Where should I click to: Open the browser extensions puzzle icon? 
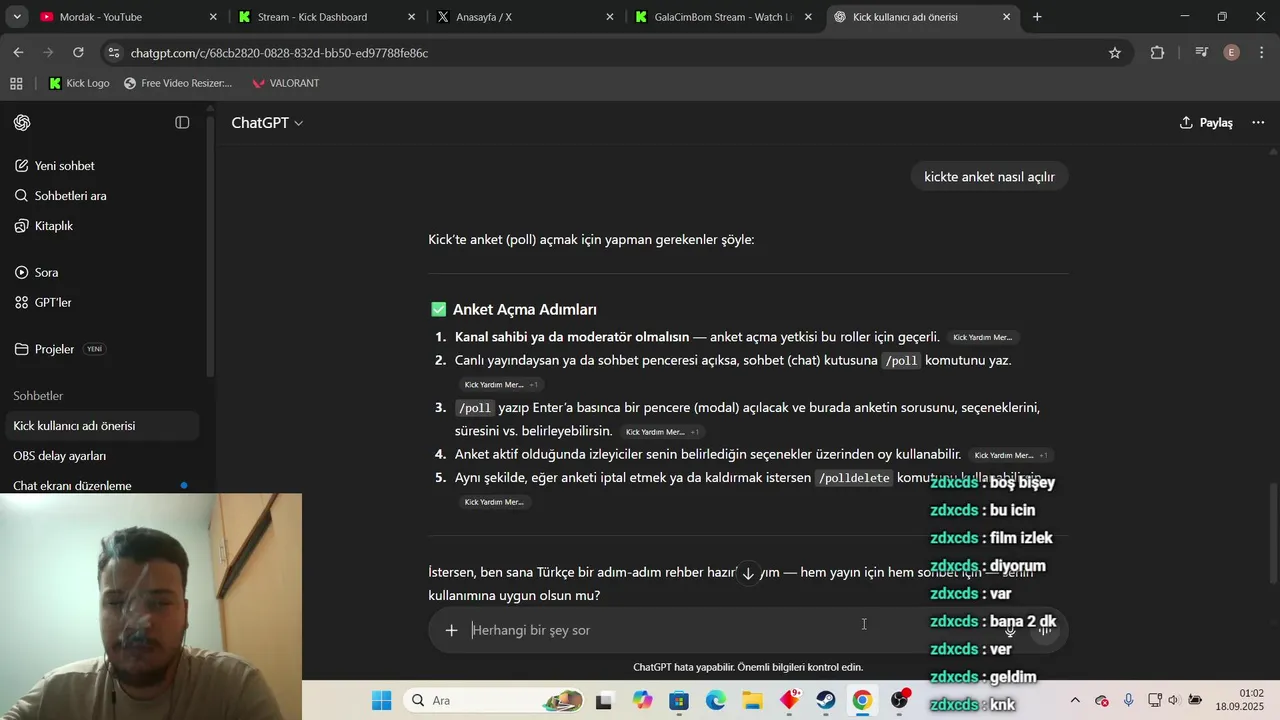tap(1157, 53)
